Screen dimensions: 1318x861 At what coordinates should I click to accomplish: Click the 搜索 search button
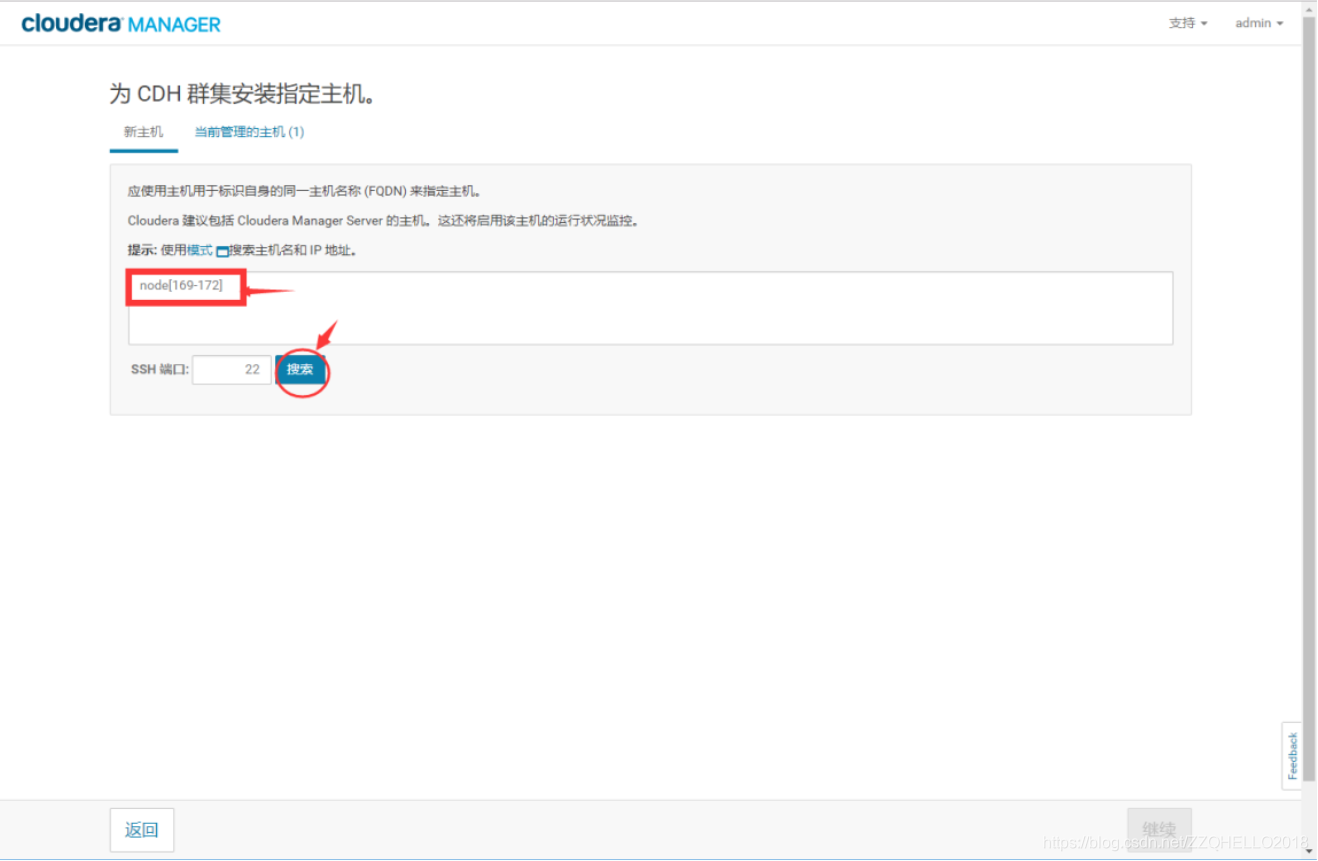(x=300, y=370)
